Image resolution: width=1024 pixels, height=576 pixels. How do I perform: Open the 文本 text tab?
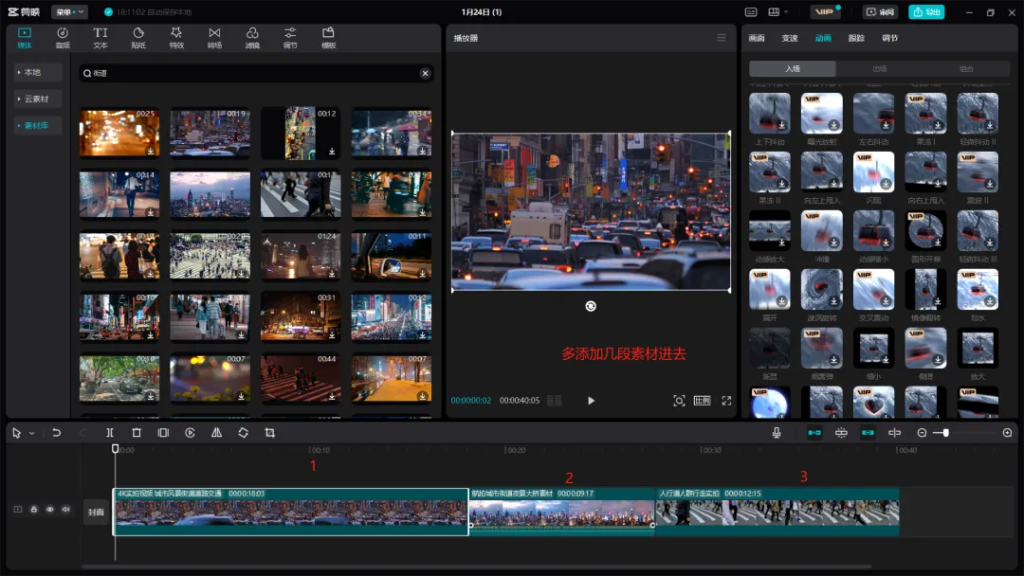tap(100, 38)
